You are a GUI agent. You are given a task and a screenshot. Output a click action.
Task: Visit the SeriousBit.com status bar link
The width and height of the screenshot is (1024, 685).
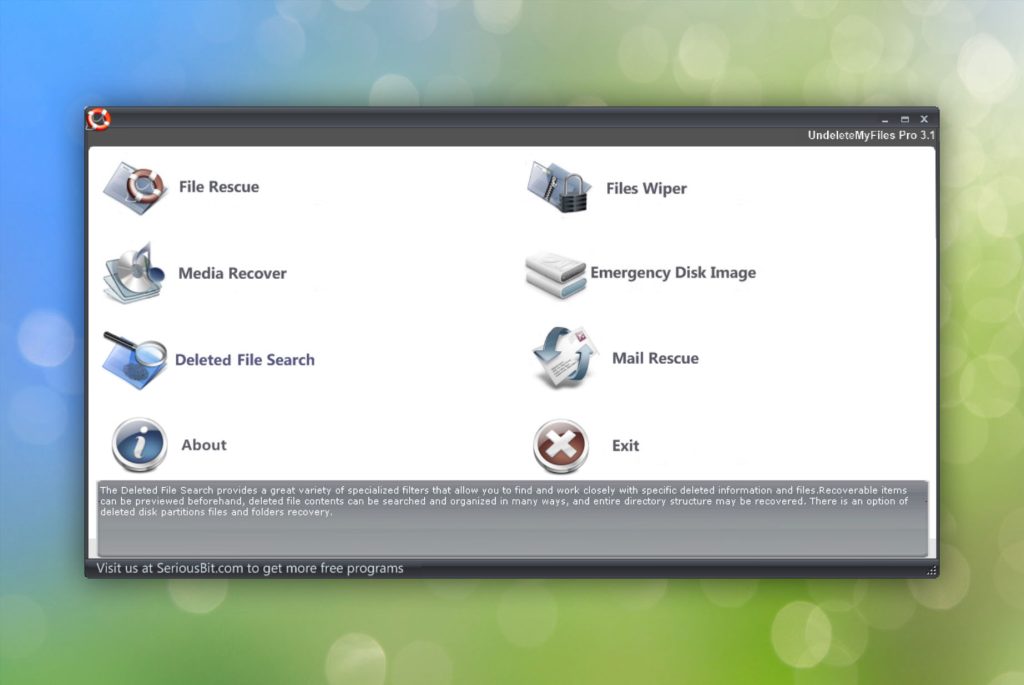pyautogui.click(x=249, y=568)
